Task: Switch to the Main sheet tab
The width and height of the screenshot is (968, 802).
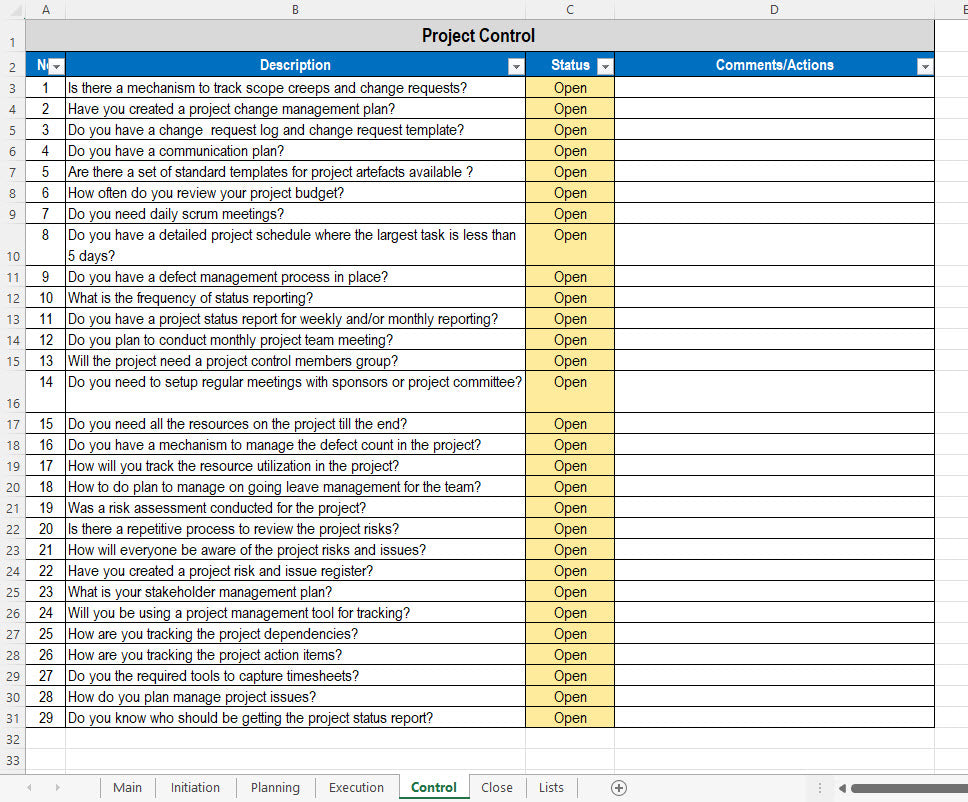Action: point(127,787)
